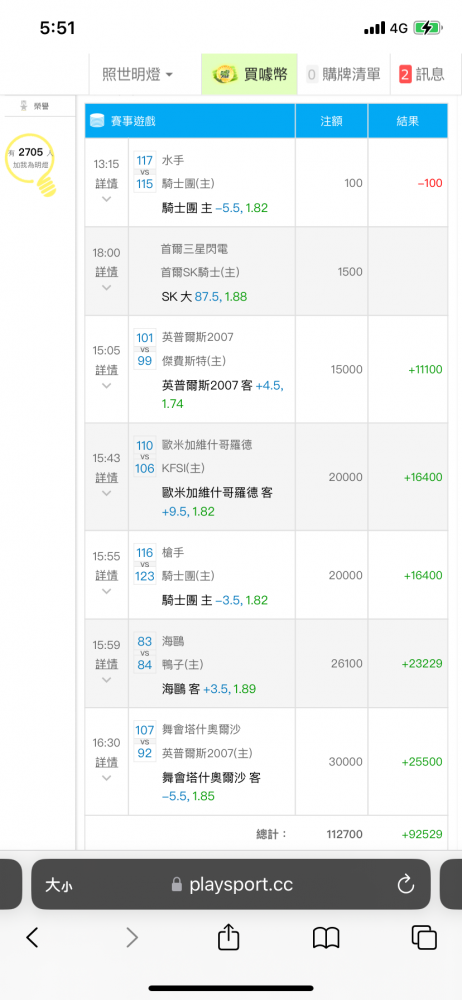Open the 照世明燈 user dropdown
This screenshot has height=1000, width=462.
click(137, 75)
